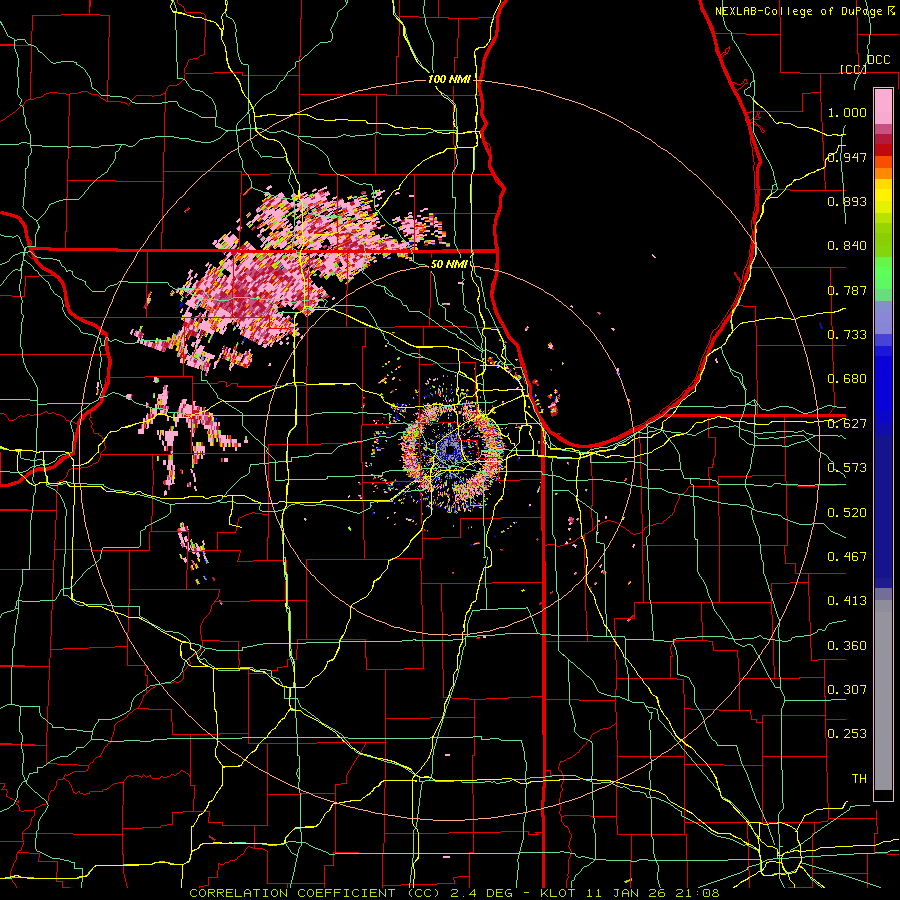Click the TH threshold label

click(x=859, y=778)
